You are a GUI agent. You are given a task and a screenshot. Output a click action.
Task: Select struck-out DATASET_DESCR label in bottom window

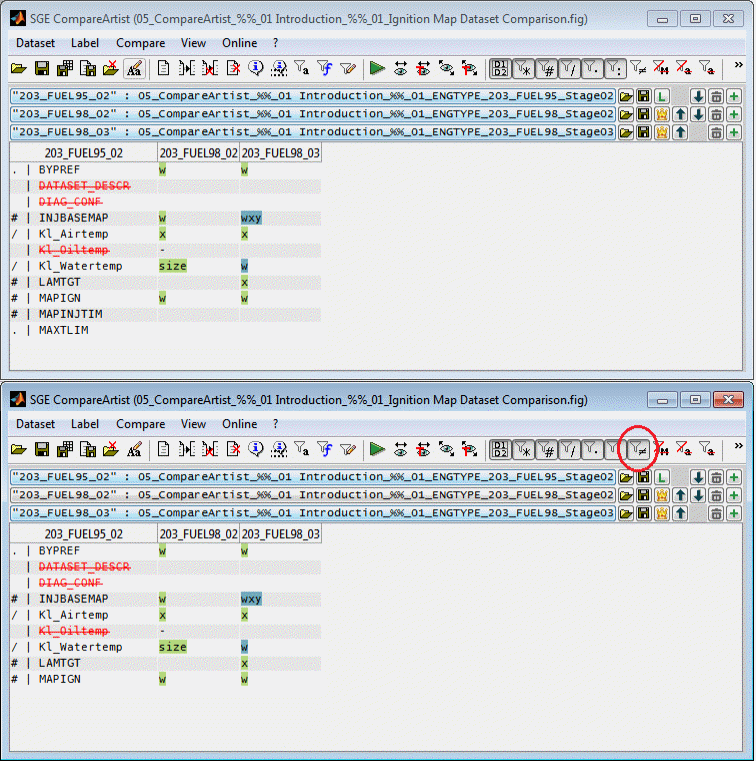[84, 567]
